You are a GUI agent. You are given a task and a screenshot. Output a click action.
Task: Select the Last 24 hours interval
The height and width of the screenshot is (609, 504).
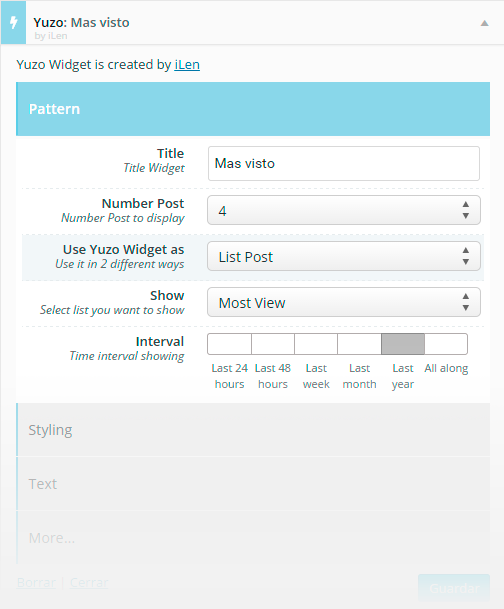229,344
